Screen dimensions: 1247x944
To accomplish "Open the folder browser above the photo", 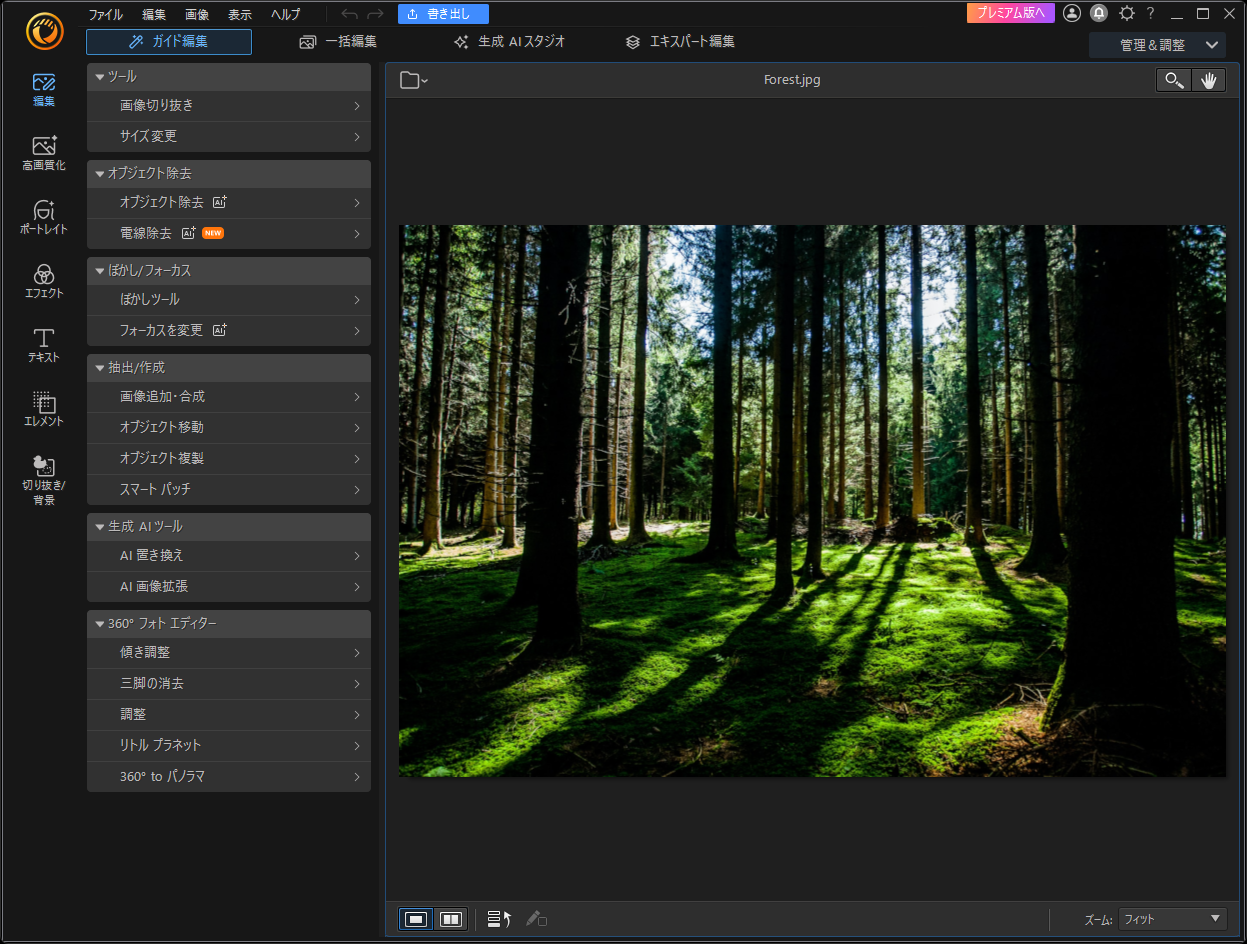I will 412,79.
